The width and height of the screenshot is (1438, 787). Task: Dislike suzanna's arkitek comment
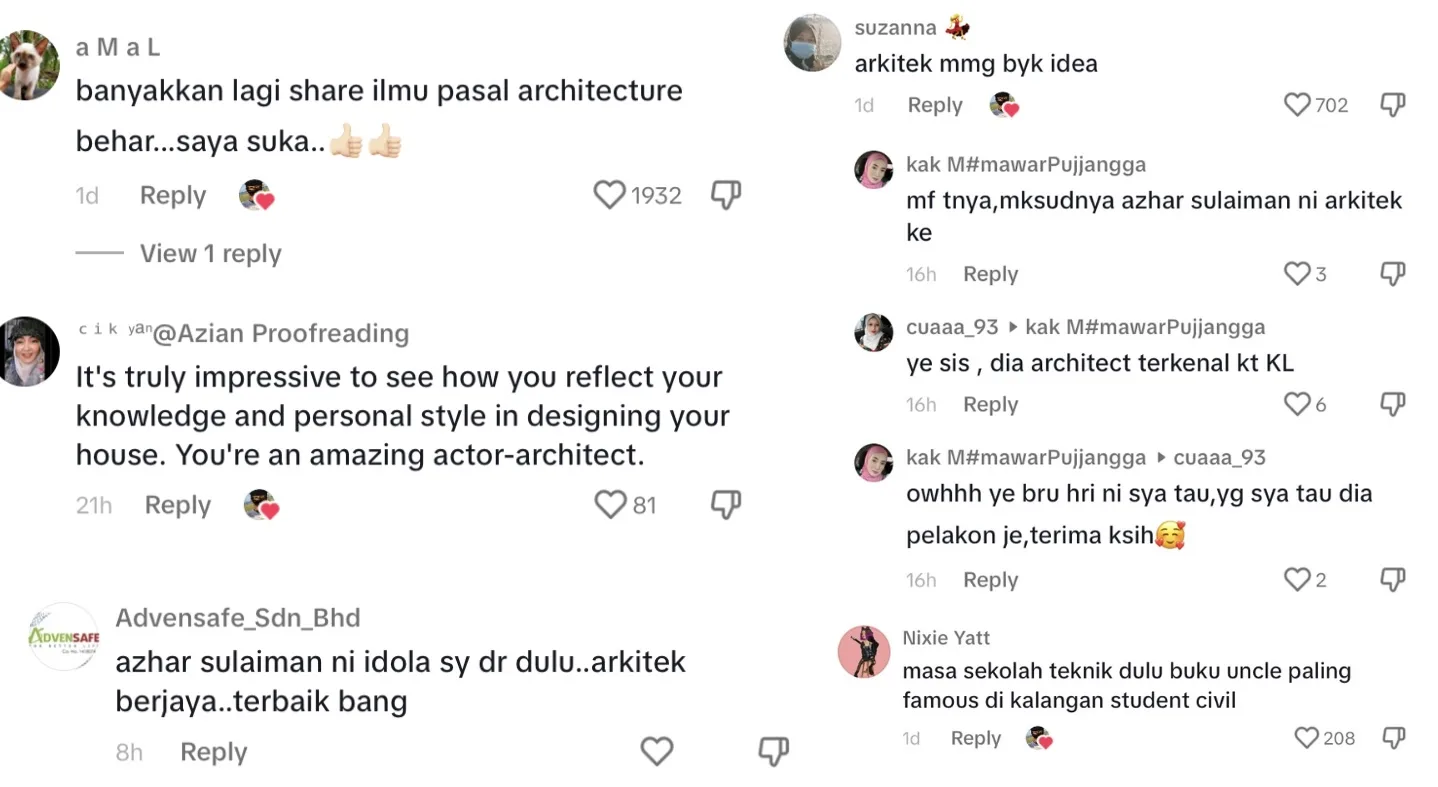click(1393, 105)
